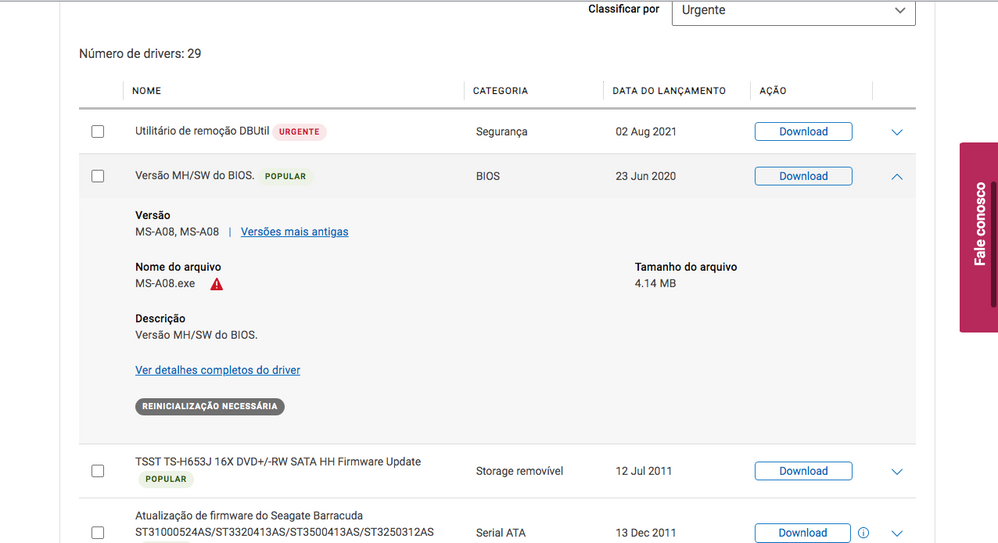The width and height of the screenshot is (998, 543).
Task: Select the Versão MH/SW do BIOS checkbox
Action: coord(98,176)
